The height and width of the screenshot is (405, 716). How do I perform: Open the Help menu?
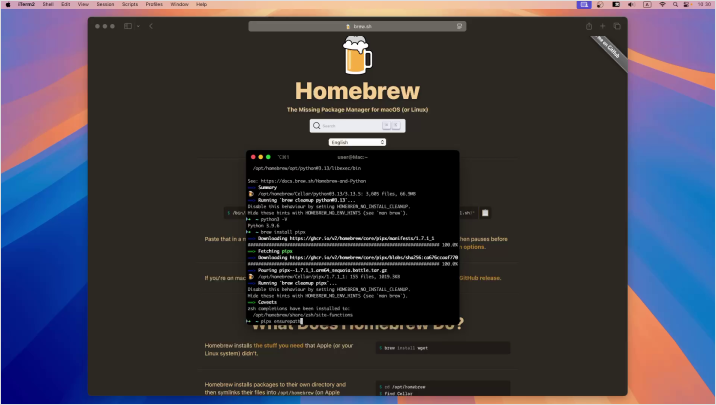pos(201,4)
